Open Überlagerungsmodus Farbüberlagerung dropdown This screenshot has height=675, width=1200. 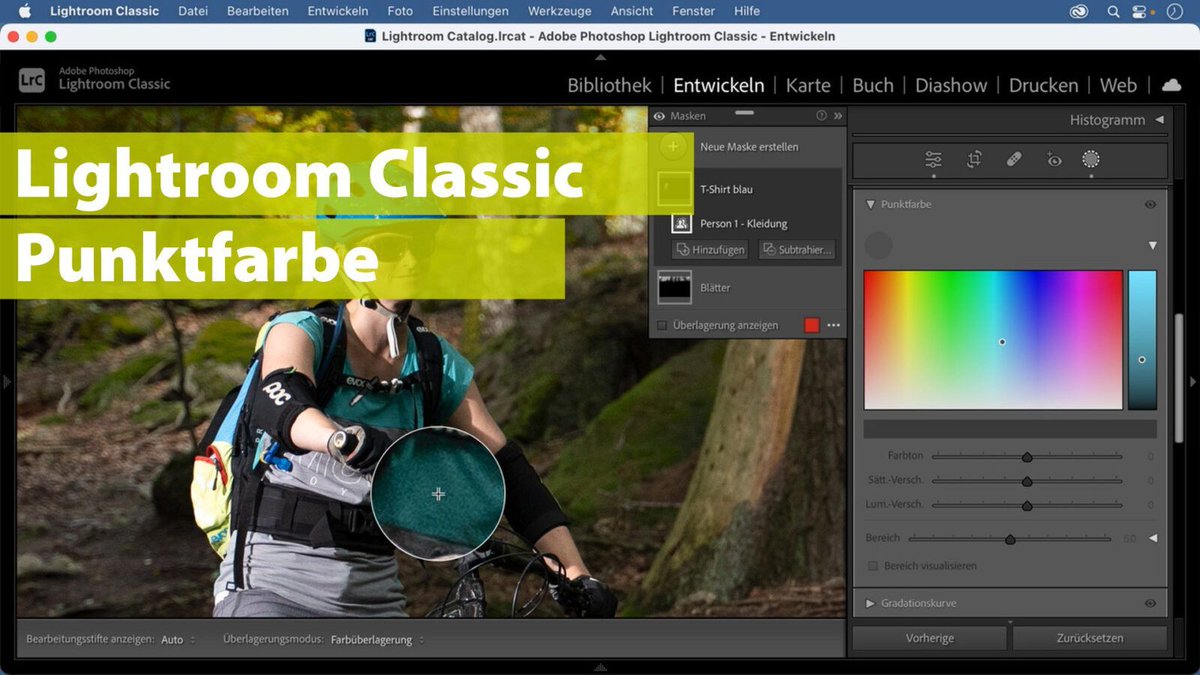click(x=377, y=639)
